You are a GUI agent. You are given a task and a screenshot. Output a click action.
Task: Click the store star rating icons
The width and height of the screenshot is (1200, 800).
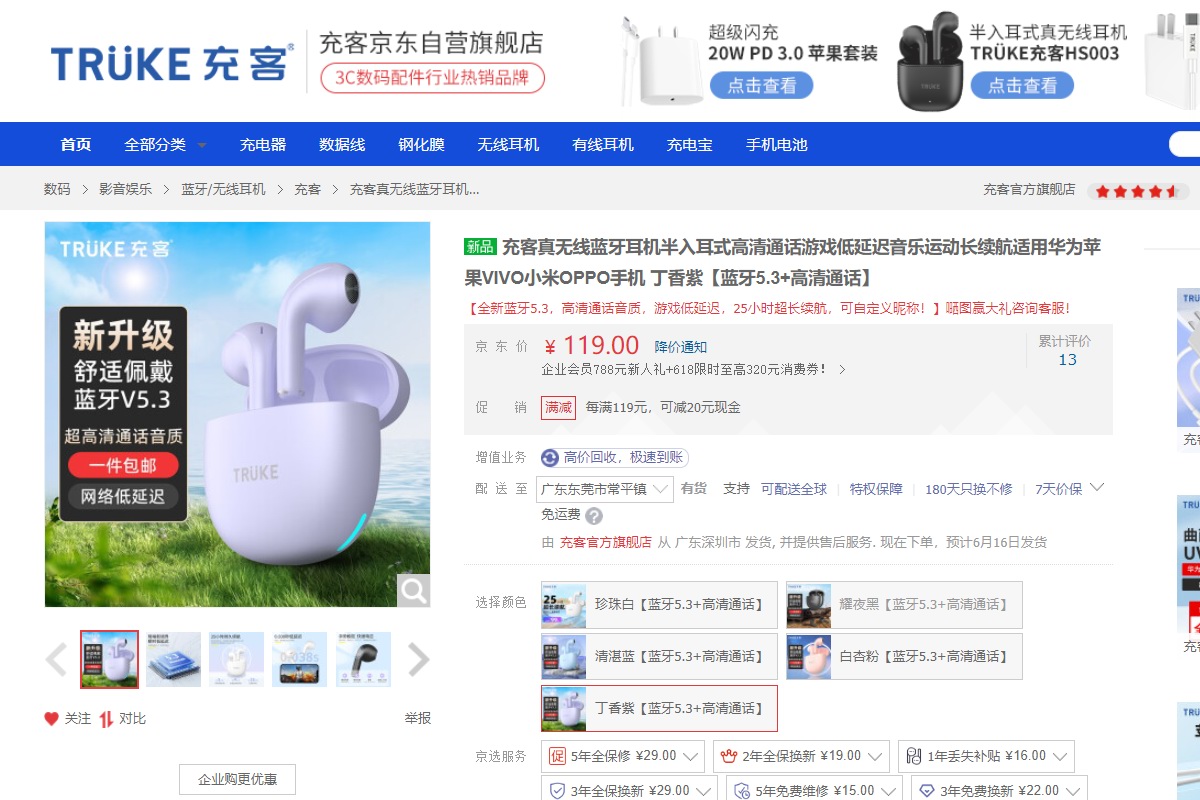1138,190
